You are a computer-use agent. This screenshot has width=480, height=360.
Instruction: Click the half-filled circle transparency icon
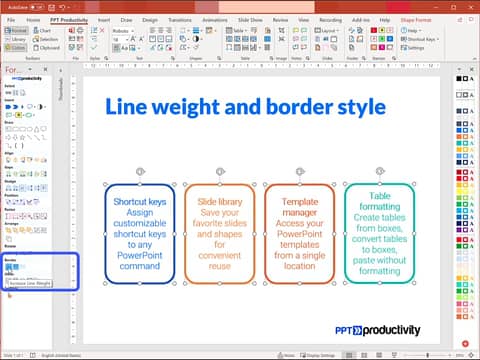pos(196,39)
